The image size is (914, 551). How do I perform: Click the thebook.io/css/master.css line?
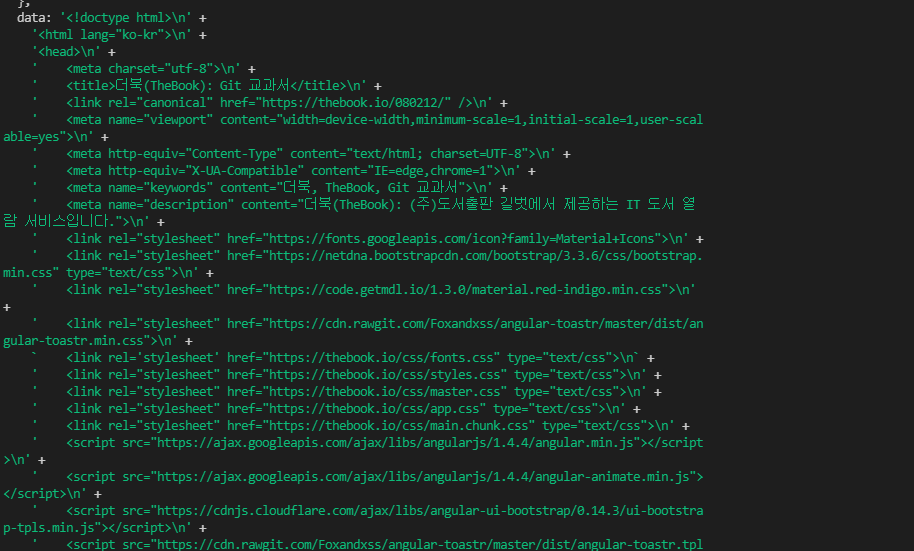tap(347, 392)
